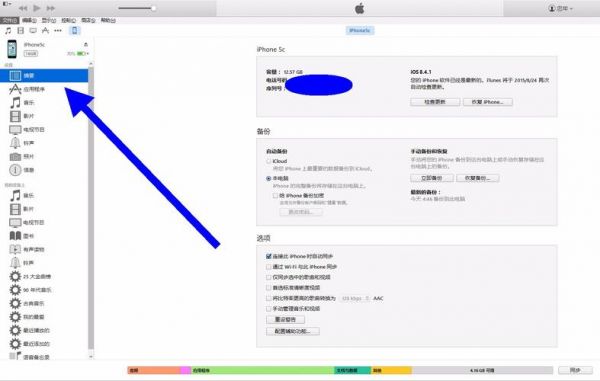Enable sync with this iPhone over Wi-Fi
600x381 pixels.
tap(269, 267)
